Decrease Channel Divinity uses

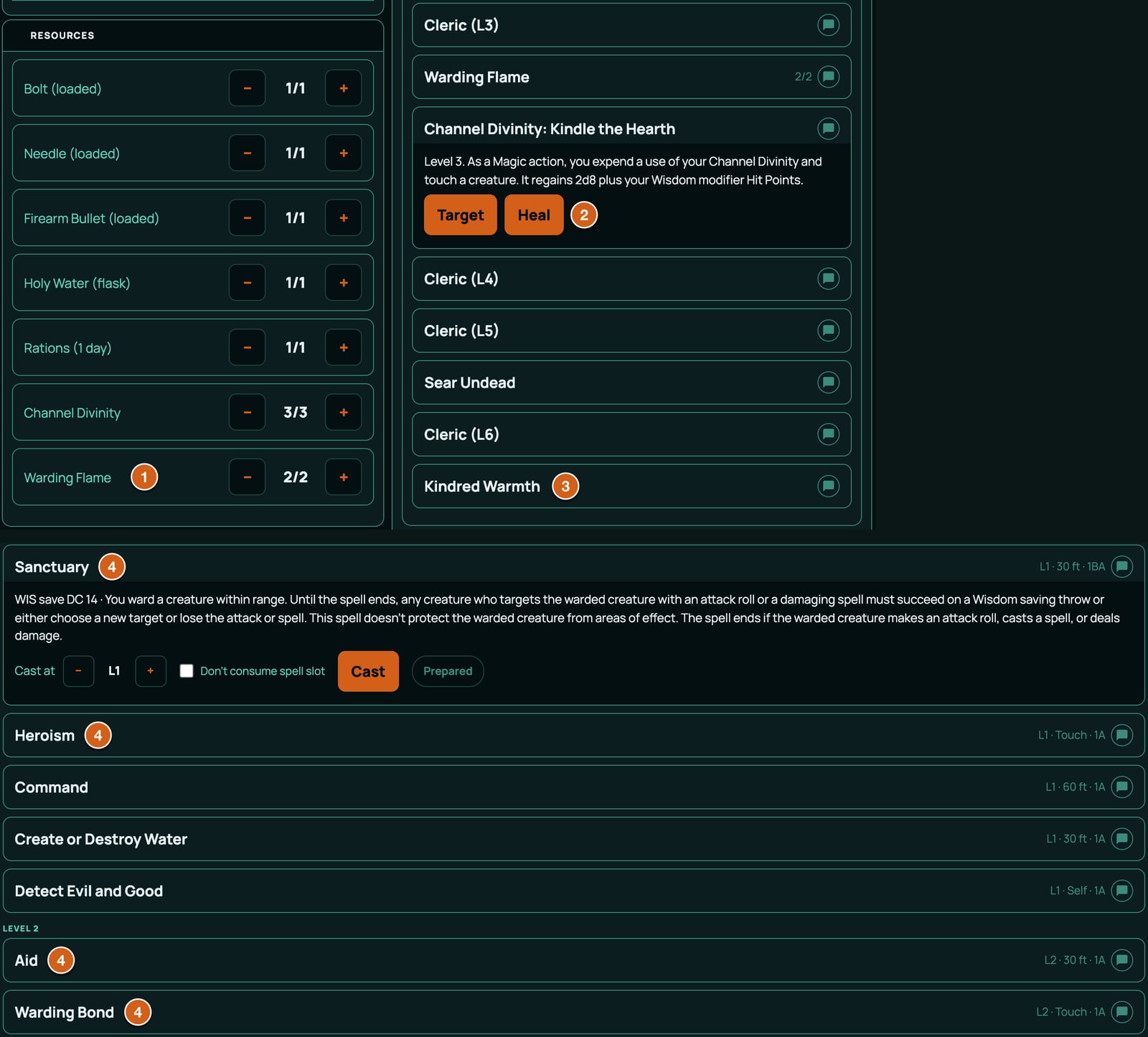(x=247, y=412)
